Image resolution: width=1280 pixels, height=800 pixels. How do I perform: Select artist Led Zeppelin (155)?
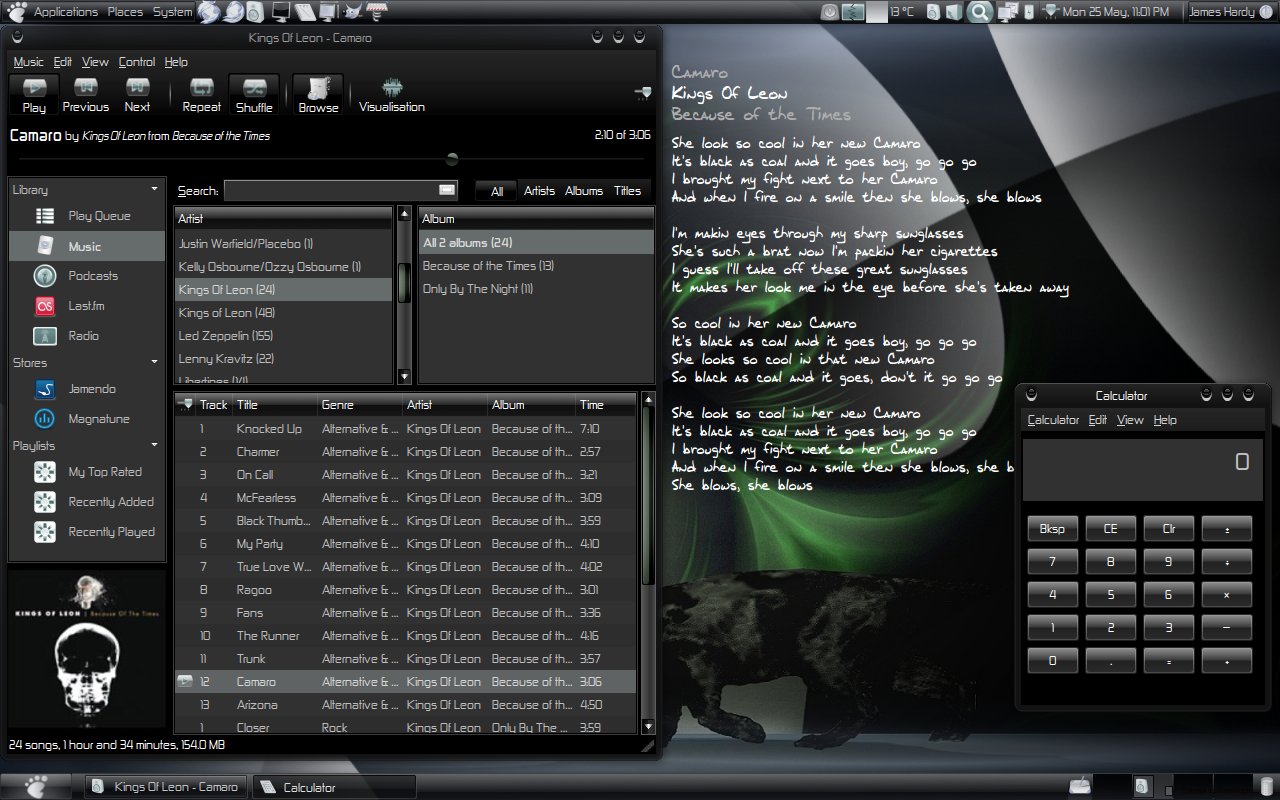[x=284, y=336]
